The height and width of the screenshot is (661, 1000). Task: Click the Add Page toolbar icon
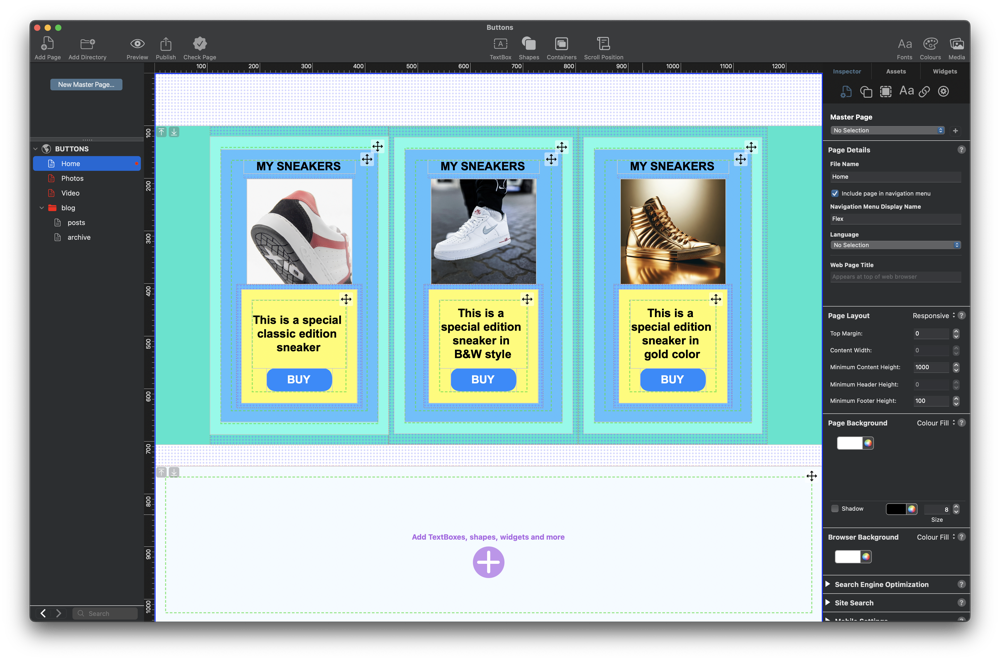47,44
